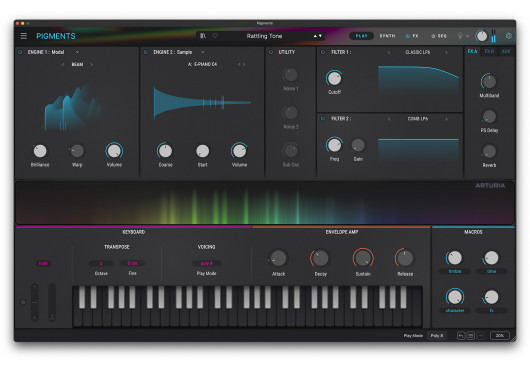Select next modal model arrow beside BEAM
Viewport: 530px width, 371px height.
(92, 64)
